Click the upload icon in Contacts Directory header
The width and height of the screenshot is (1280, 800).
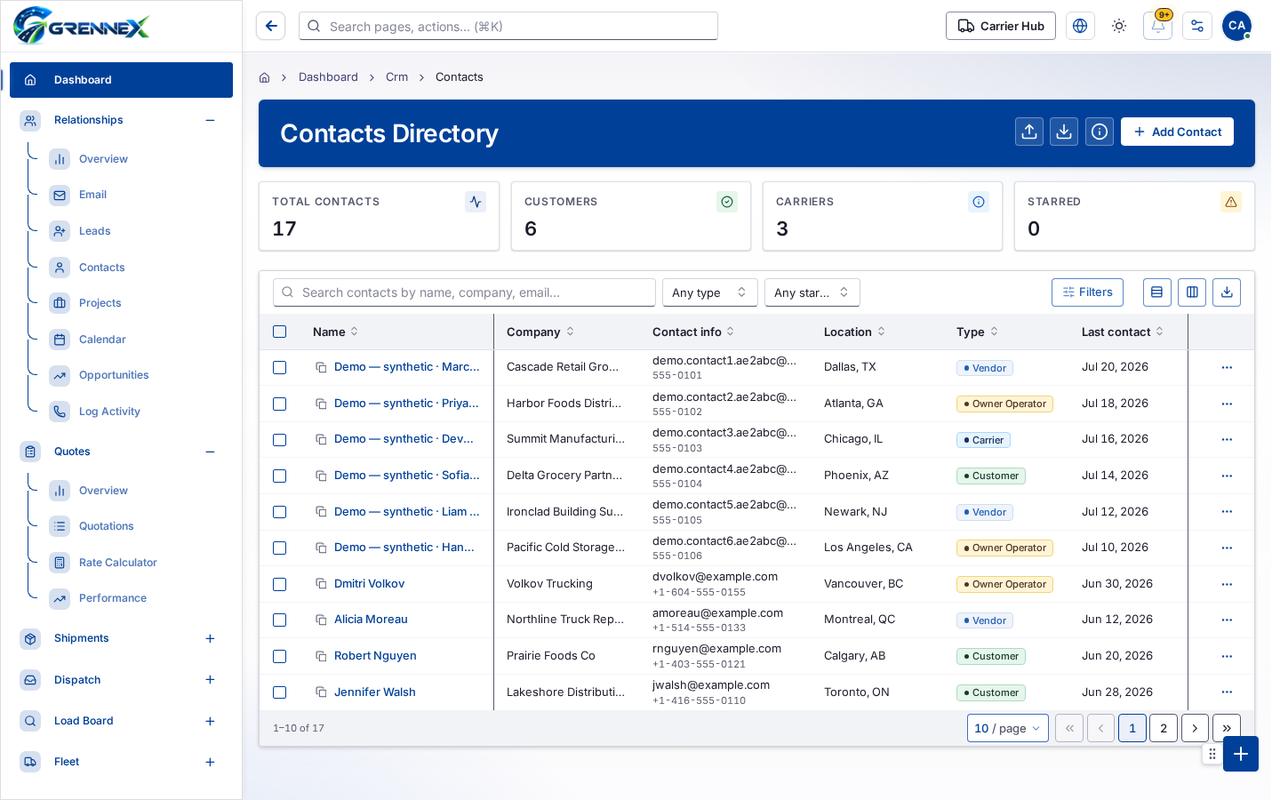(x=1029, y=131)
